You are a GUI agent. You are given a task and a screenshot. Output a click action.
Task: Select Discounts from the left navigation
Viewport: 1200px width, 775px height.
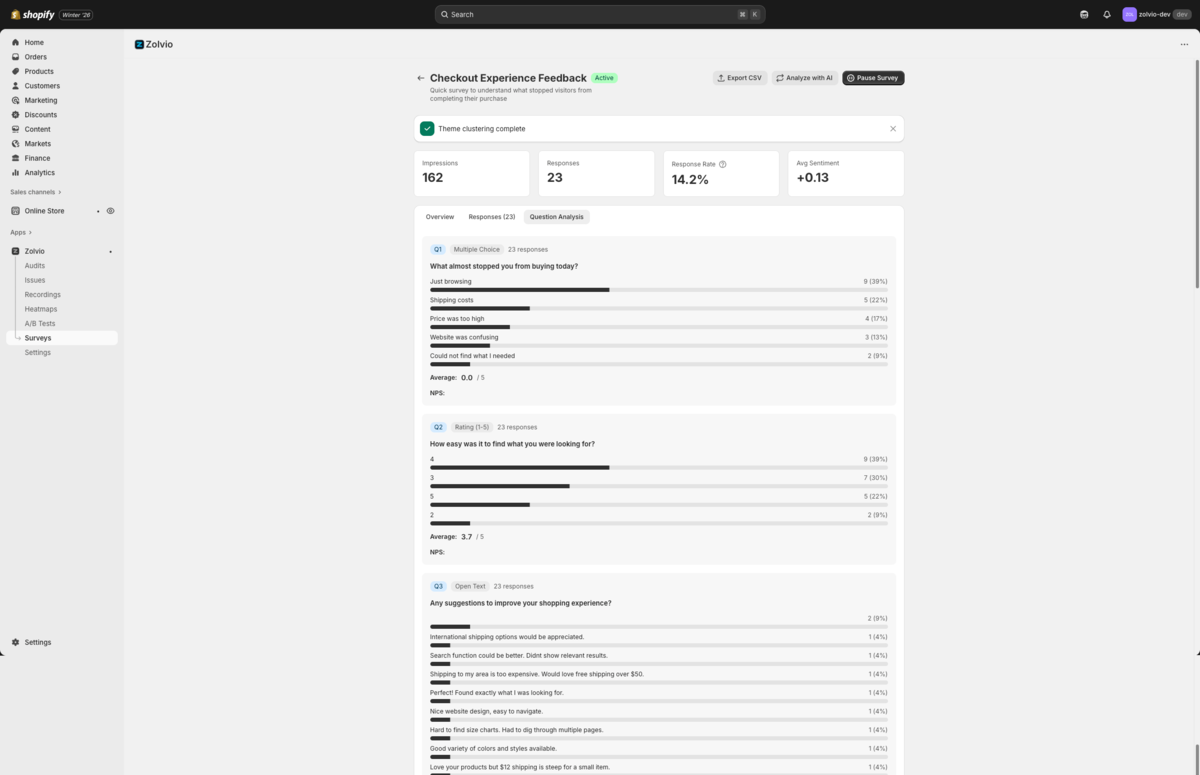click(40, 114)
